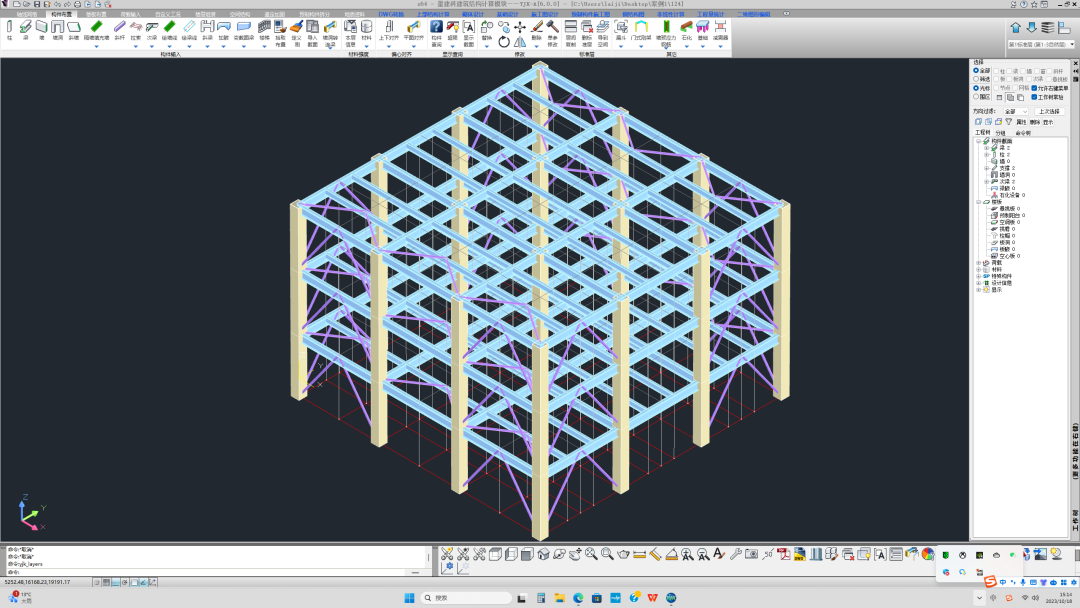Tick the 网格 filter checkbox
The height and width of the screenshot is (608, 1080).
pyautogui.click(x=1015, y=88)
